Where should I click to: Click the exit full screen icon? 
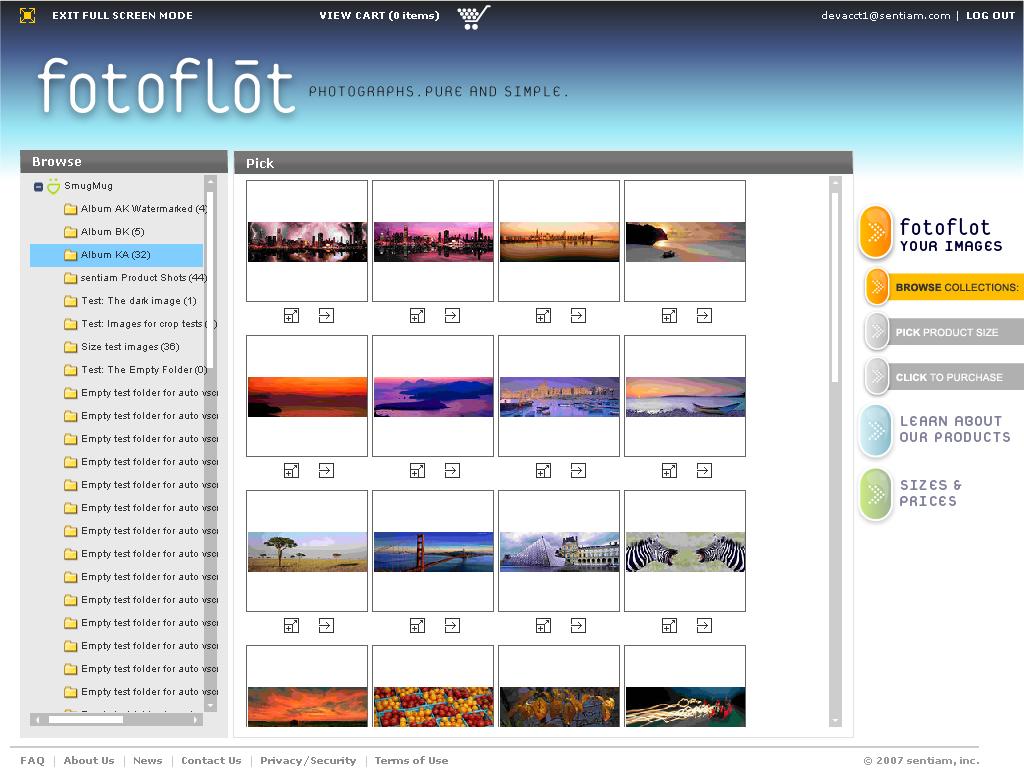pyautogui.click(x=27, y=15)
